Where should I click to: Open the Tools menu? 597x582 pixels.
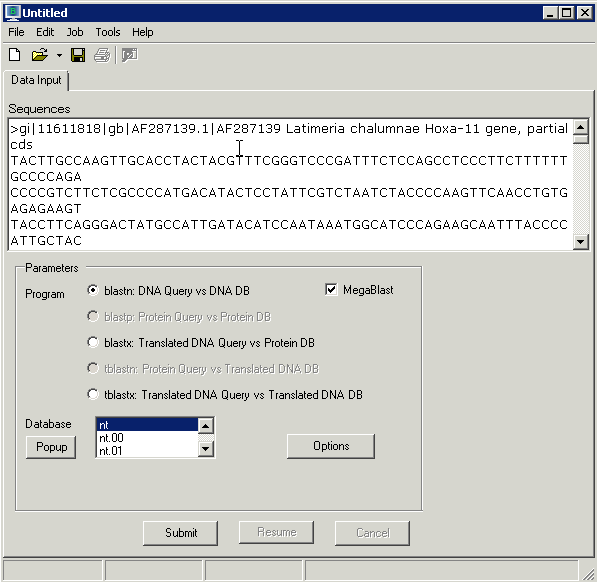[108, 32]
